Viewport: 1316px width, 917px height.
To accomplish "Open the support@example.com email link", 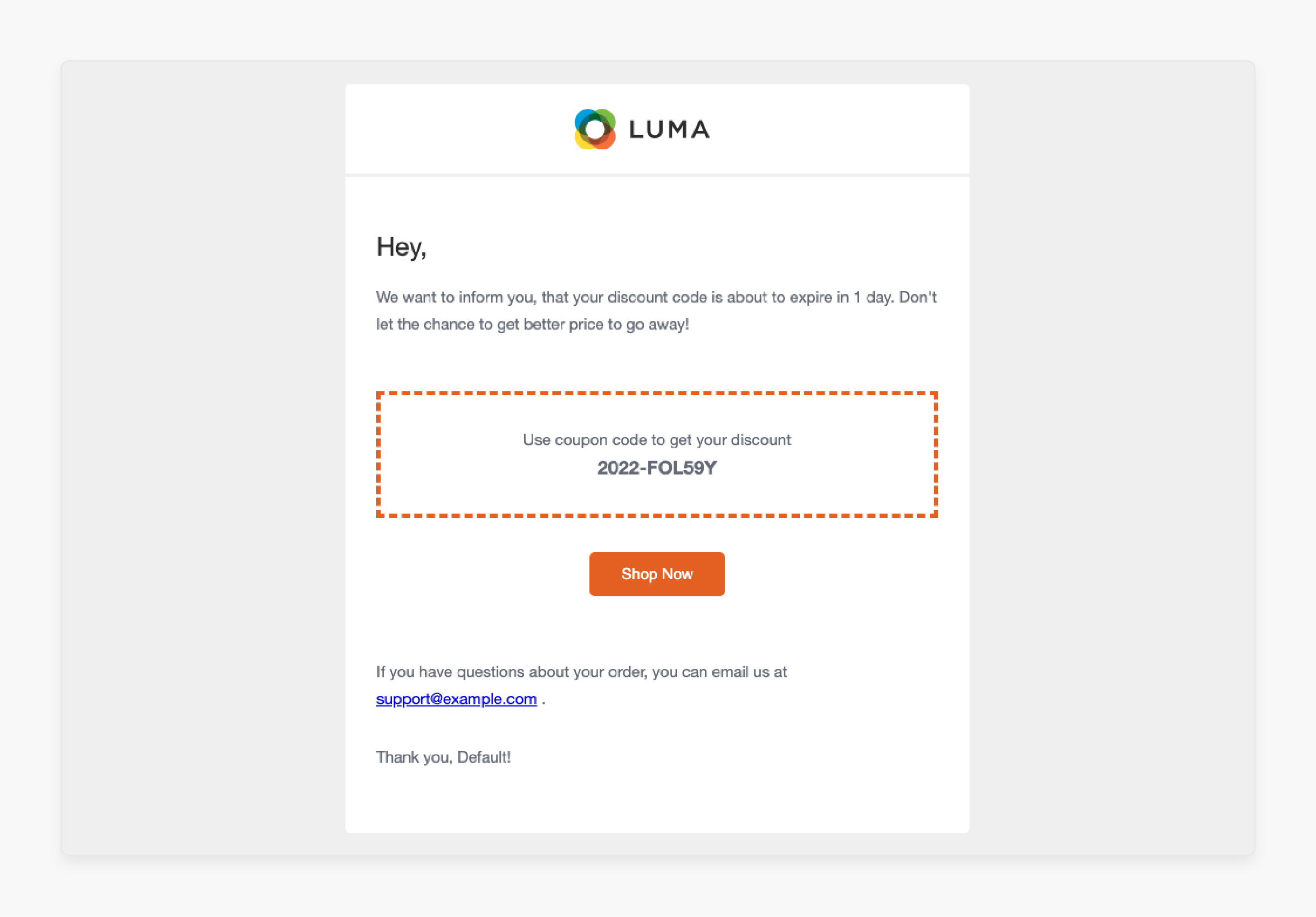I will click(x=456, y=699).
